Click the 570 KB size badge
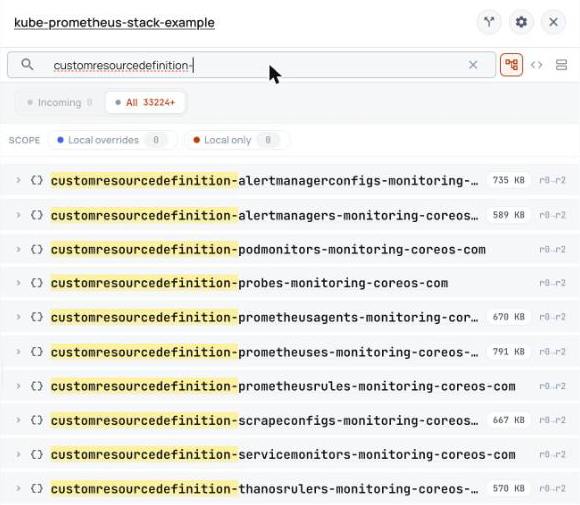 click(x=509, y=488)
